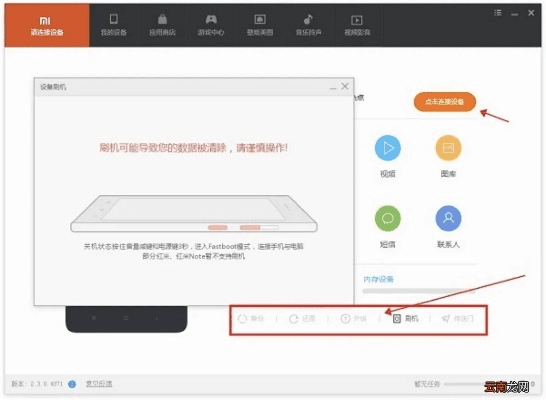Click the phone mockup back button
Screen dimensions: 546x400
coord(157,318)
